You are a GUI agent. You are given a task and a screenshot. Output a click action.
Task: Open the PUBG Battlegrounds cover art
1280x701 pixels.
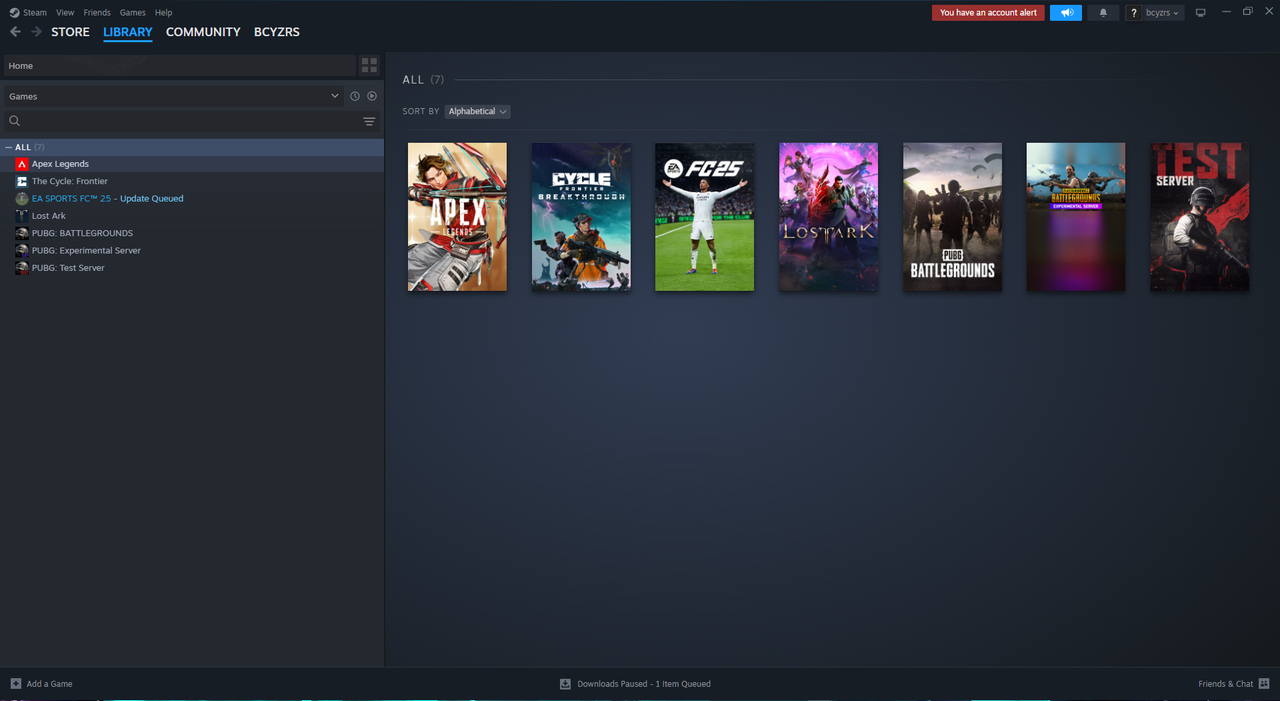(952, 217)
